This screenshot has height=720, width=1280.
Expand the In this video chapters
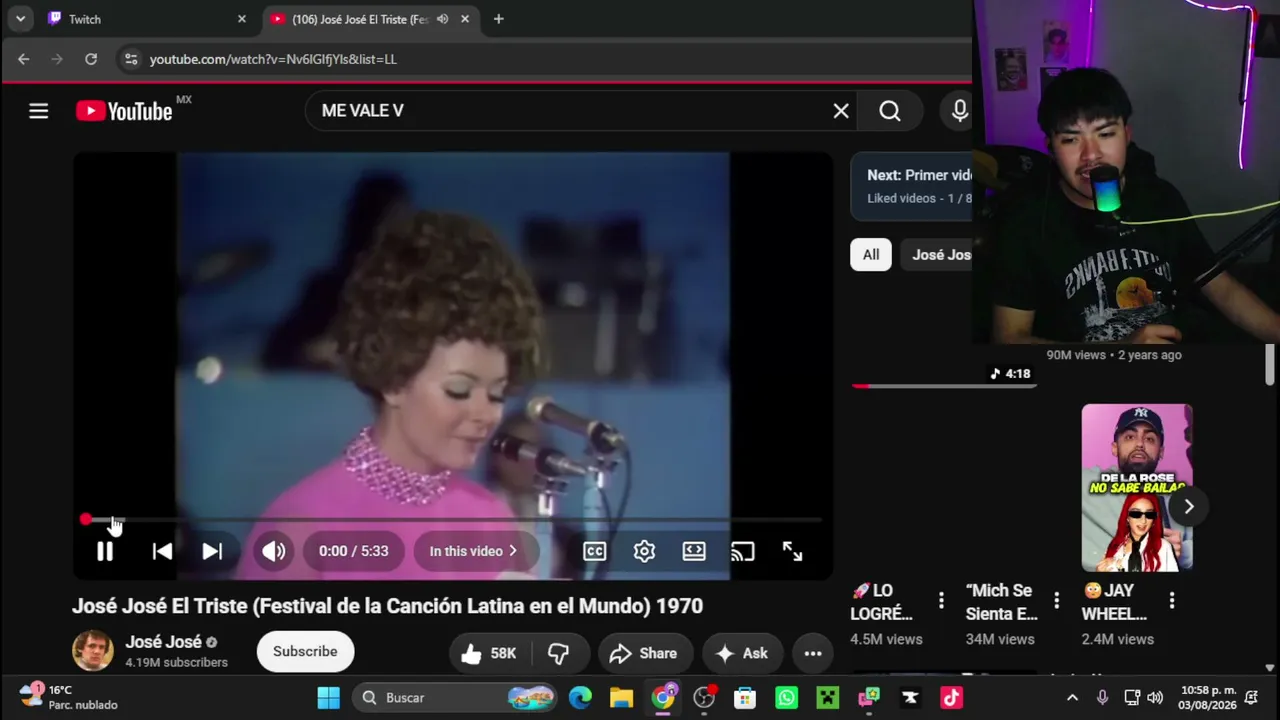473,551
